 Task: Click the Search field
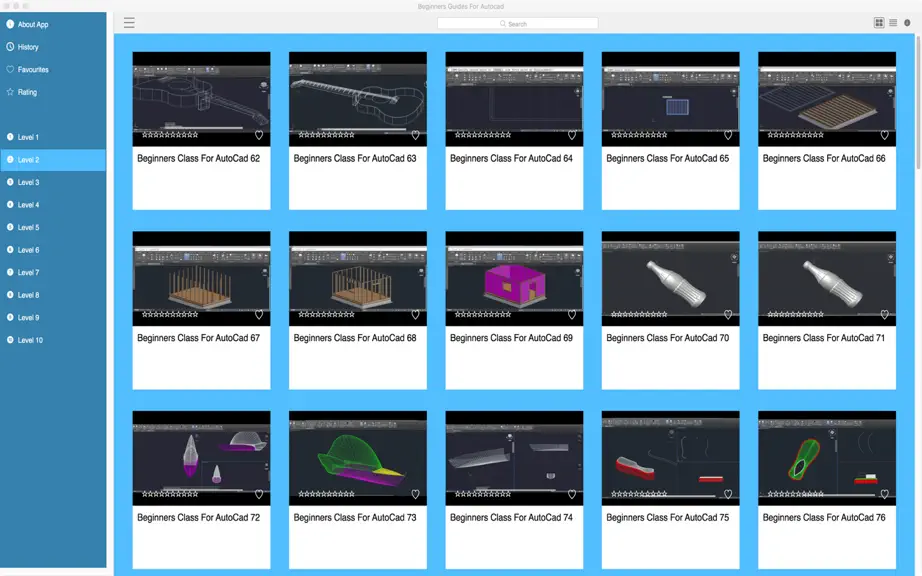tap(517, 24)
